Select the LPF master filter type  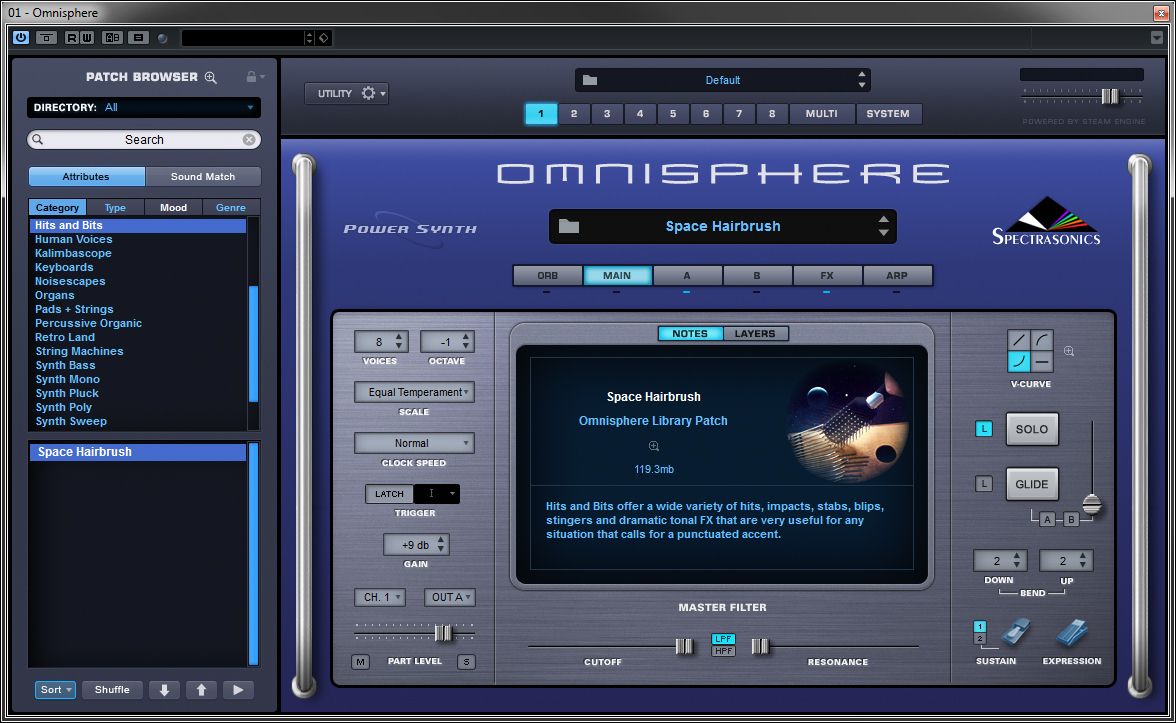pyautogui.click(x=723, y=639)
